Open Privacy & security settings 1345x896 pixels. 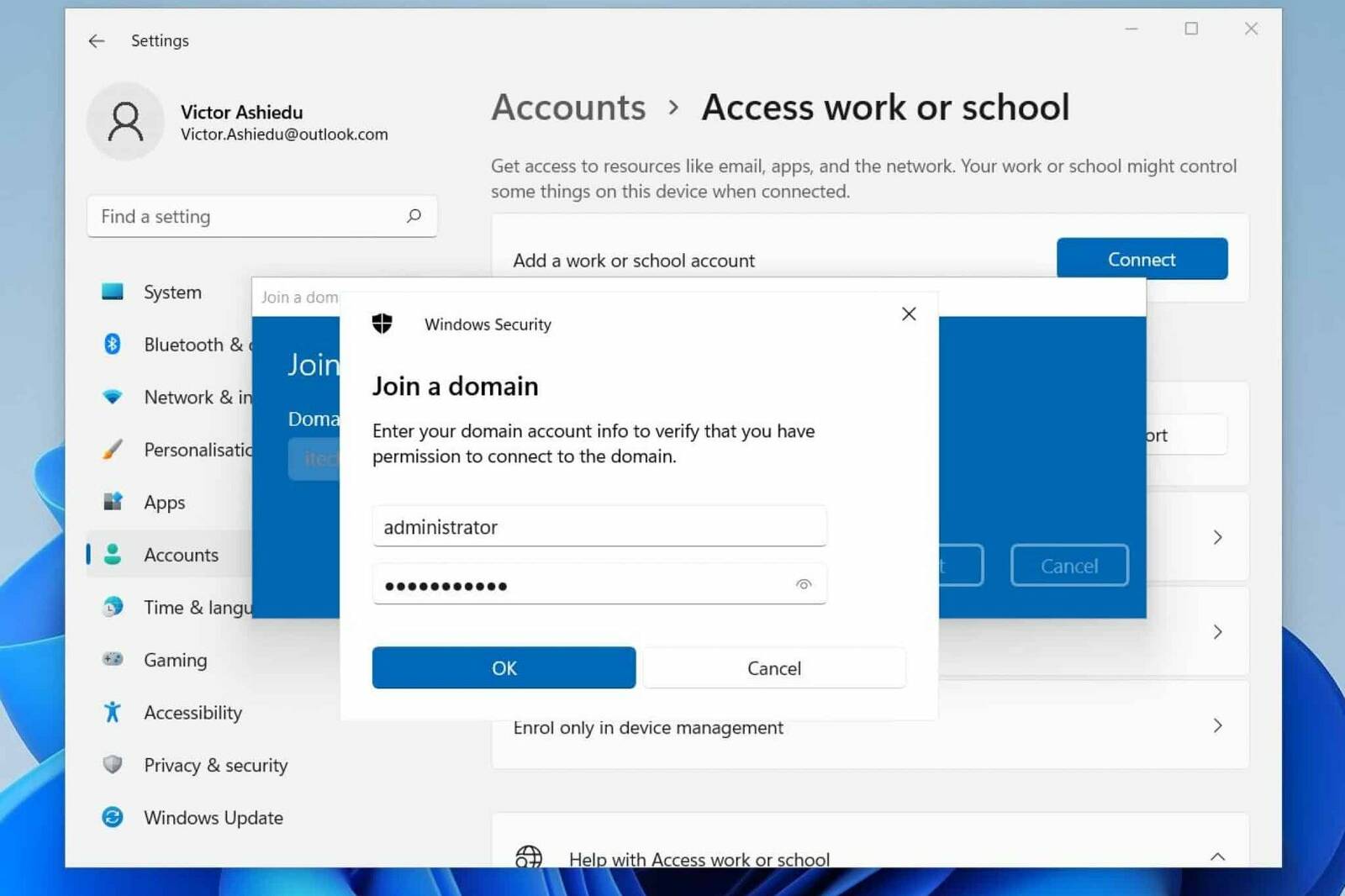[215, 765]
